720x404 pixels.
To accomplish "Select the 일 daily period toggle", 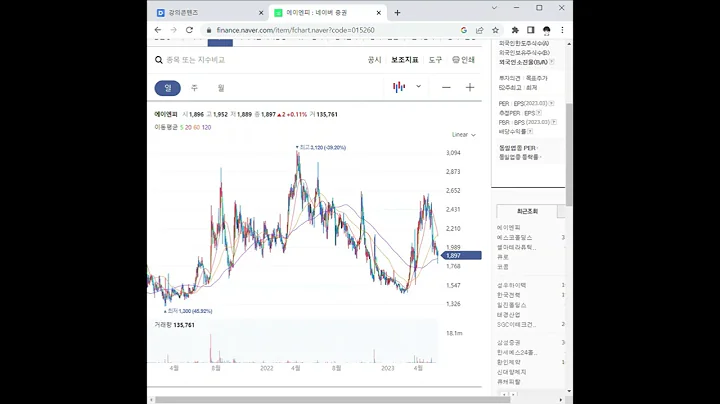I will click(x=168, y=88).
